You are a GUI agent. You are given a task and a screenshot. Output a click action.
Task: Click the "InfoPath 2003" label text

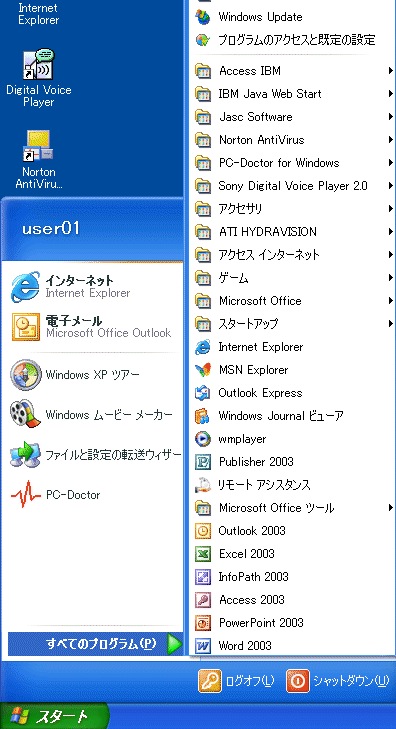point(253,577)
